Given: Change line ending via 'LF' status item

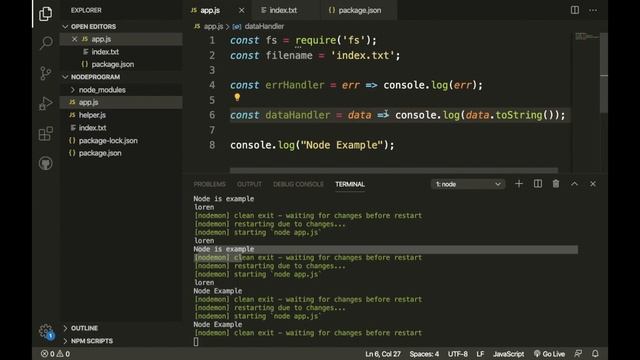Looking at the screenshot, I should [x=480, y=354].
